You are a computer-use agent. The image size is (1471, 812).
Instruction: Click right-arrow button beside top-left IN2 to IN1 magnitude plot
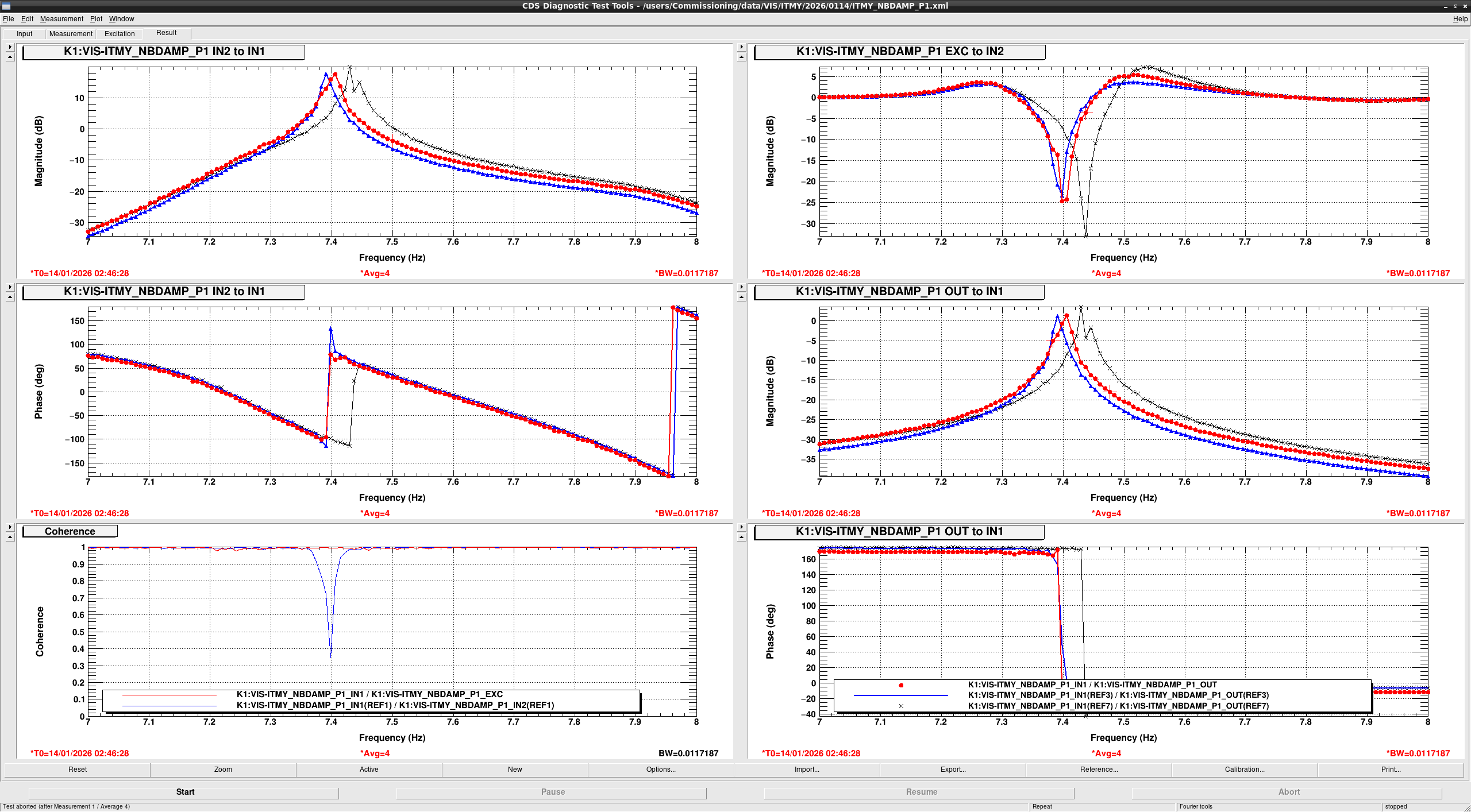10,47
